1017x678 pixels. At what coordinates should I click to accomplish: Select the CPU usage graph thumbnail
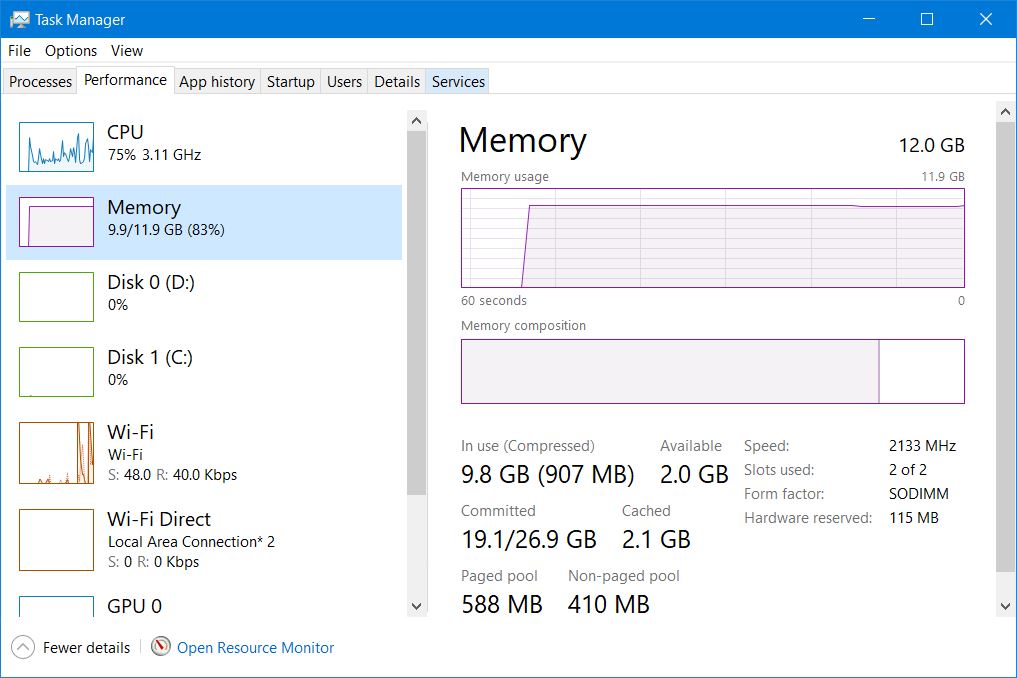click(x=56, y=147)
